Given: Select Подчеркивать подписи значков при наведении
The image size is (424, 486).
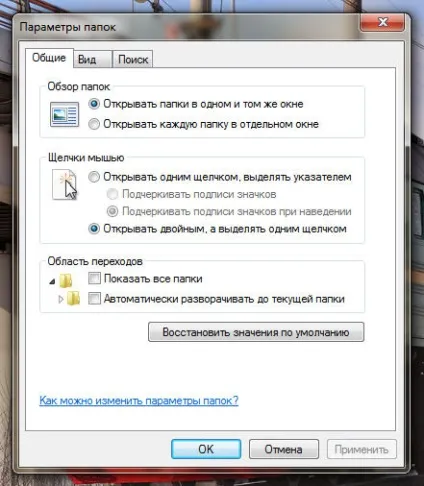Looking at the screenshot, I should tap(229, 211).
